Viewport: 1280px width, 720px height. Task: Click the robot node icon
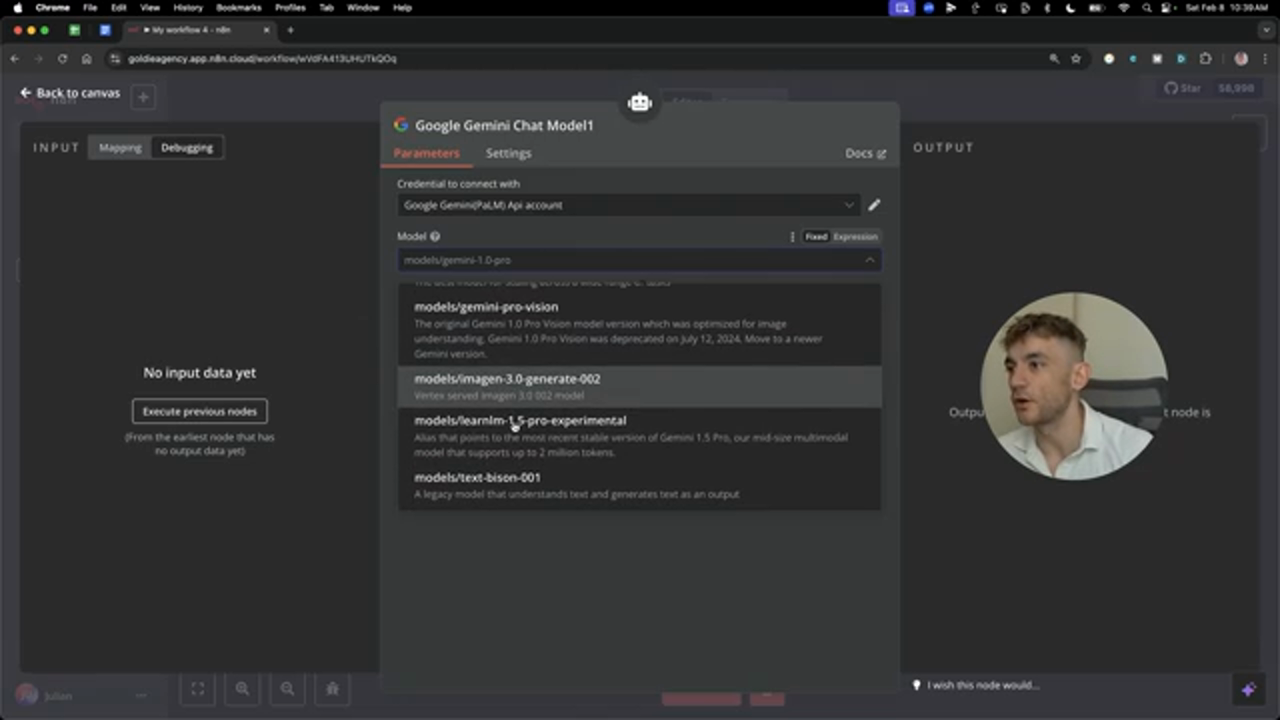pos(640,102)
